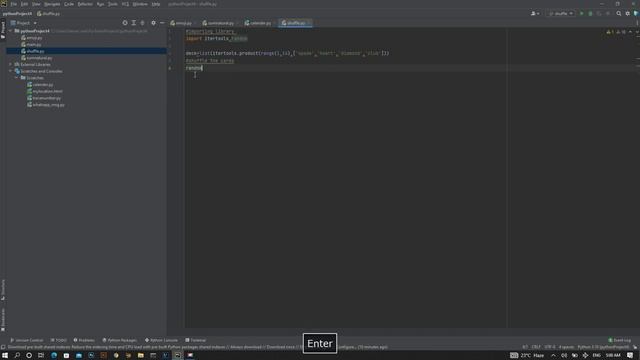Open the File menu
This screenshot has height=360, width=640.
click(x=13, y=4)
